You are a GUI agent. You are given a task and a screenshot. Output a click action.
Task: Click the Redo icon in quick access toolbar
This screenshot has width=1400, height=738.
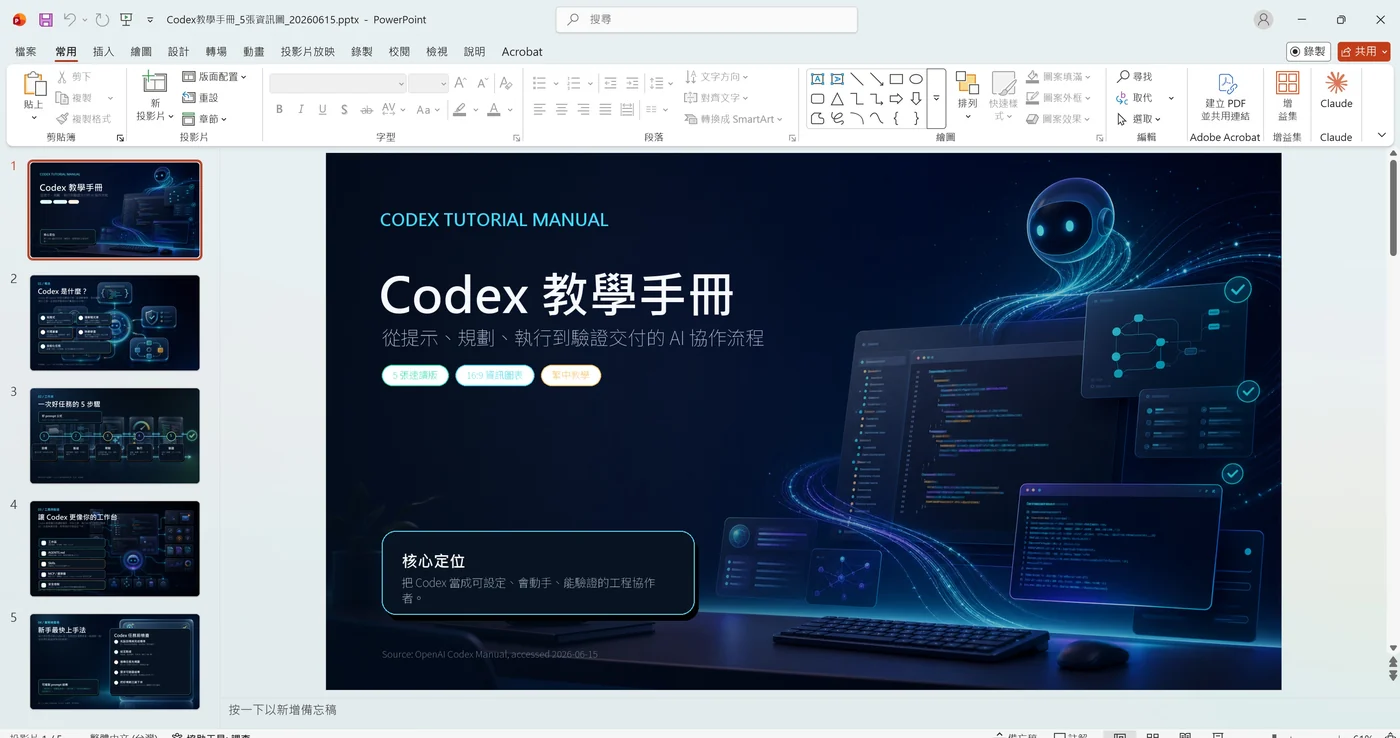point(103,19)
